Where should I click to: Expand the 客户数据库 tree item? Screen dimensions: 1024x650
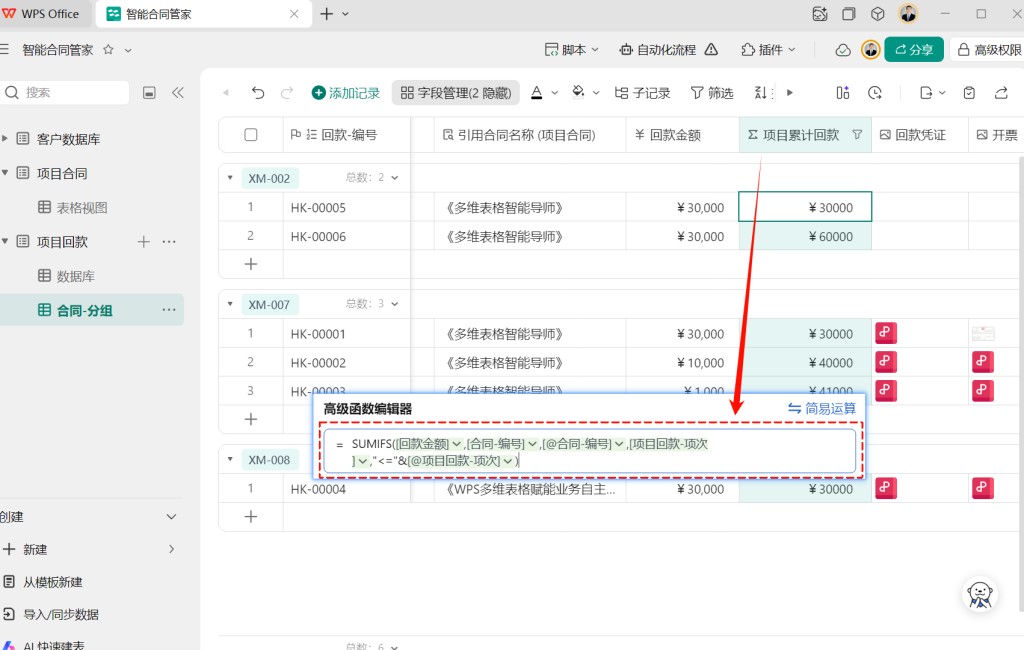[5, 138]
